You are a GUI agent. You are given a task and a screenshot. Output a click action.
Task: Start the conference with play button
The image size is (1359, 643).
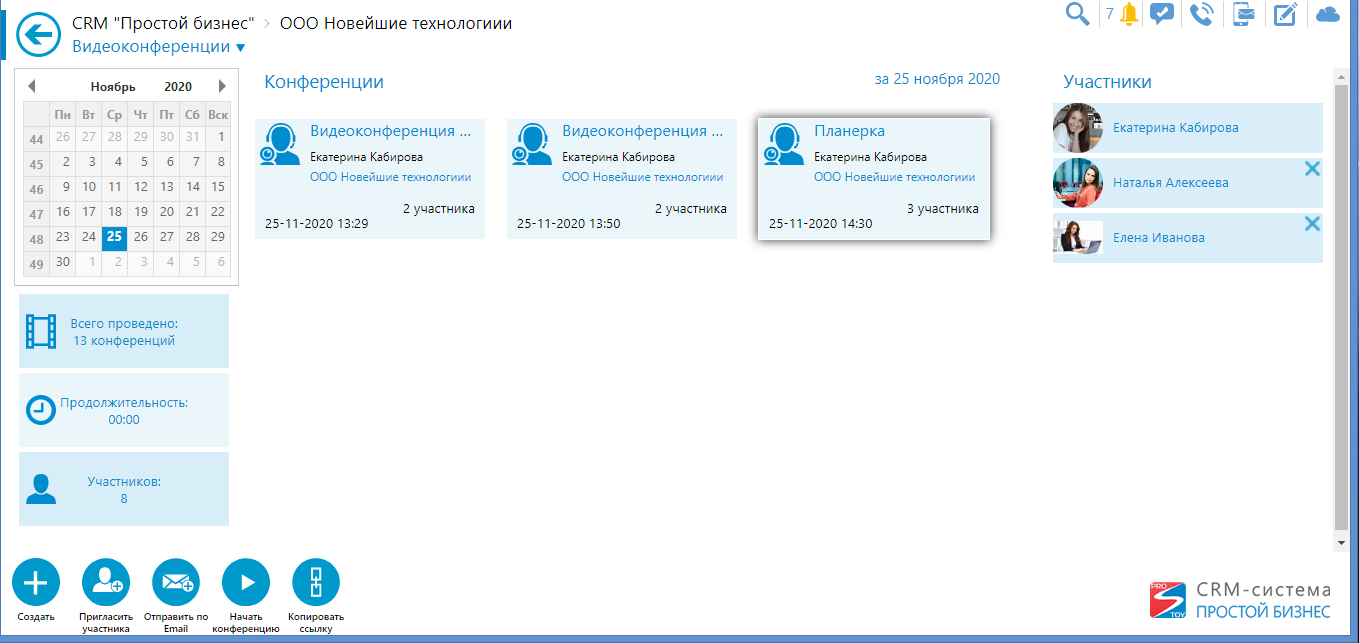[246, 582]
